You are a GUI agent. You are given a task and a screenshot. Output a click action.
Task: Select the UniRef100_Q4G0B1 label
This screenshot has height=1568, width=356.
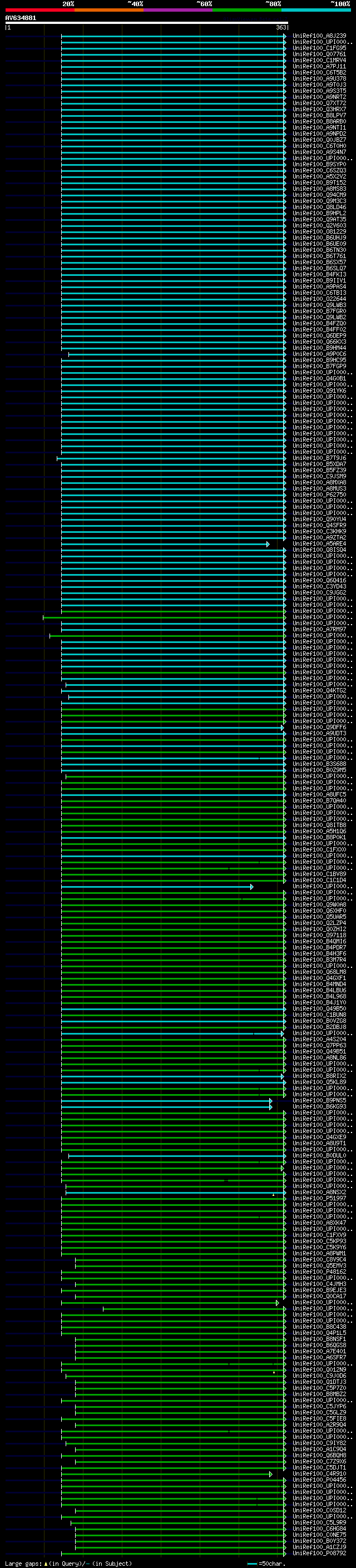pos(319,379)
